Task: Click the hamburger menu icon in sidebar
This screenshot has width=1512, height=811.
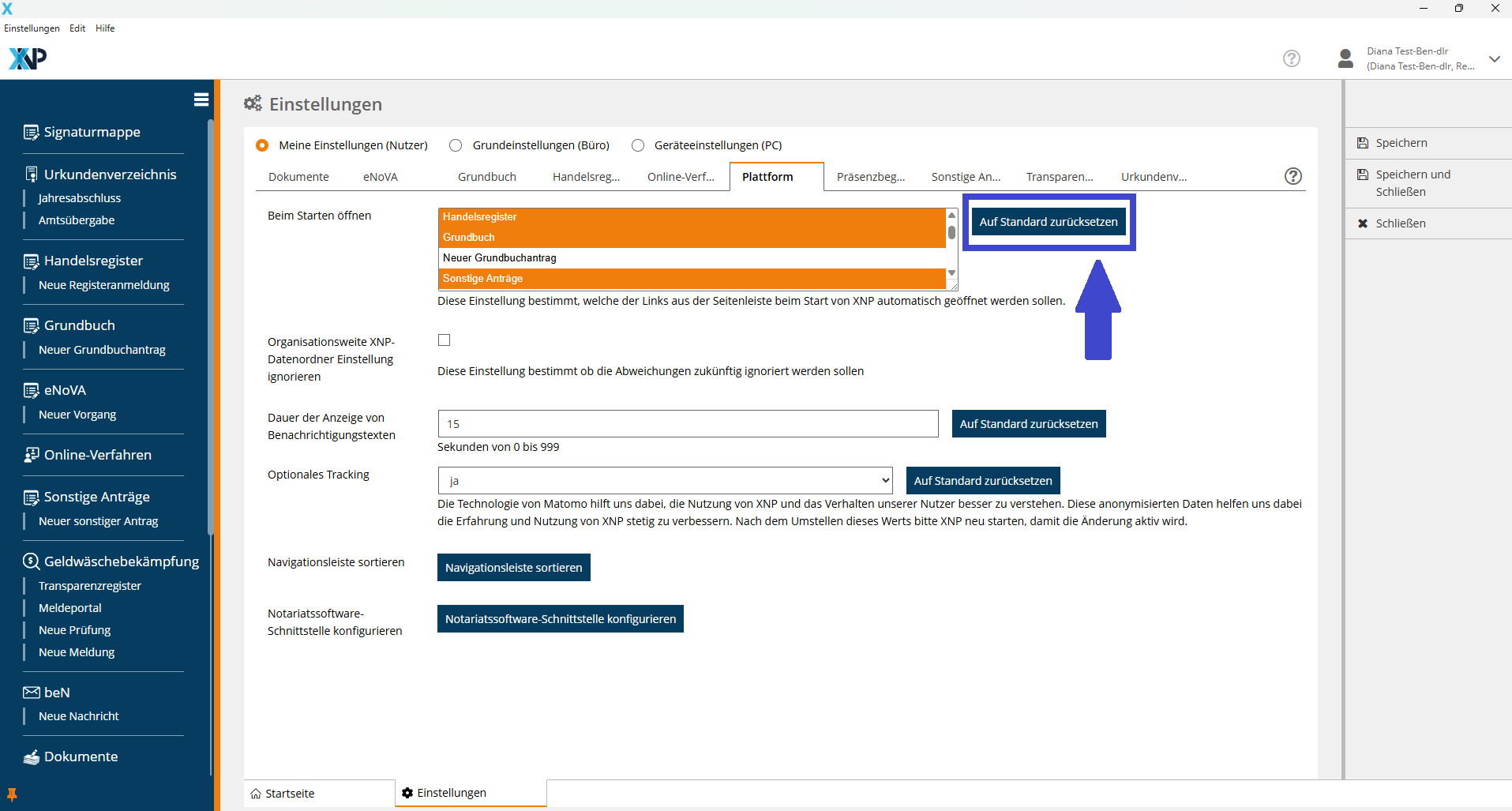Action: (201, 99)
